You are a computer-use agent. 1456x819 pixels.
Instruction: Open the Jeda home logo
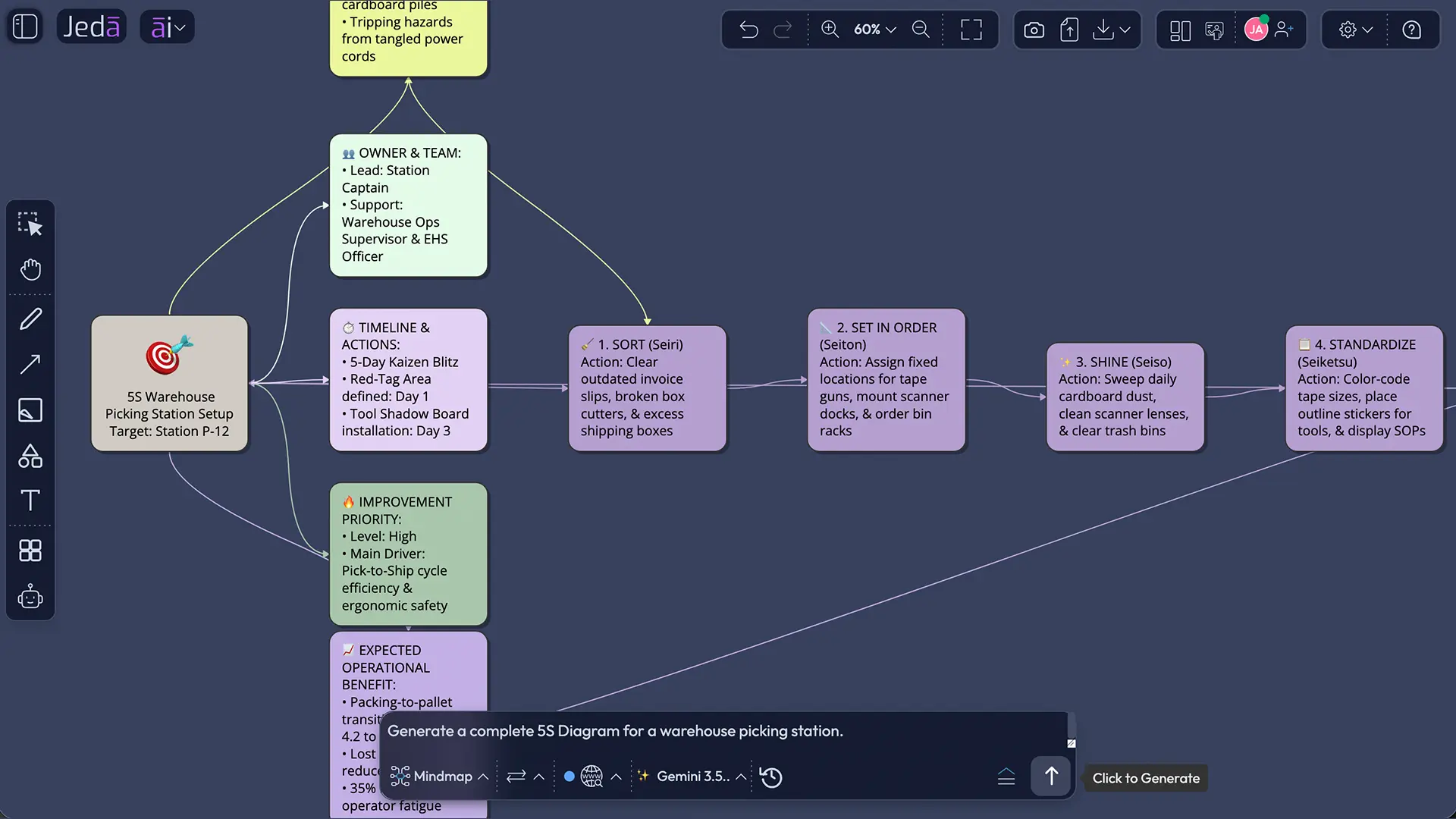[x=91, y=27]
